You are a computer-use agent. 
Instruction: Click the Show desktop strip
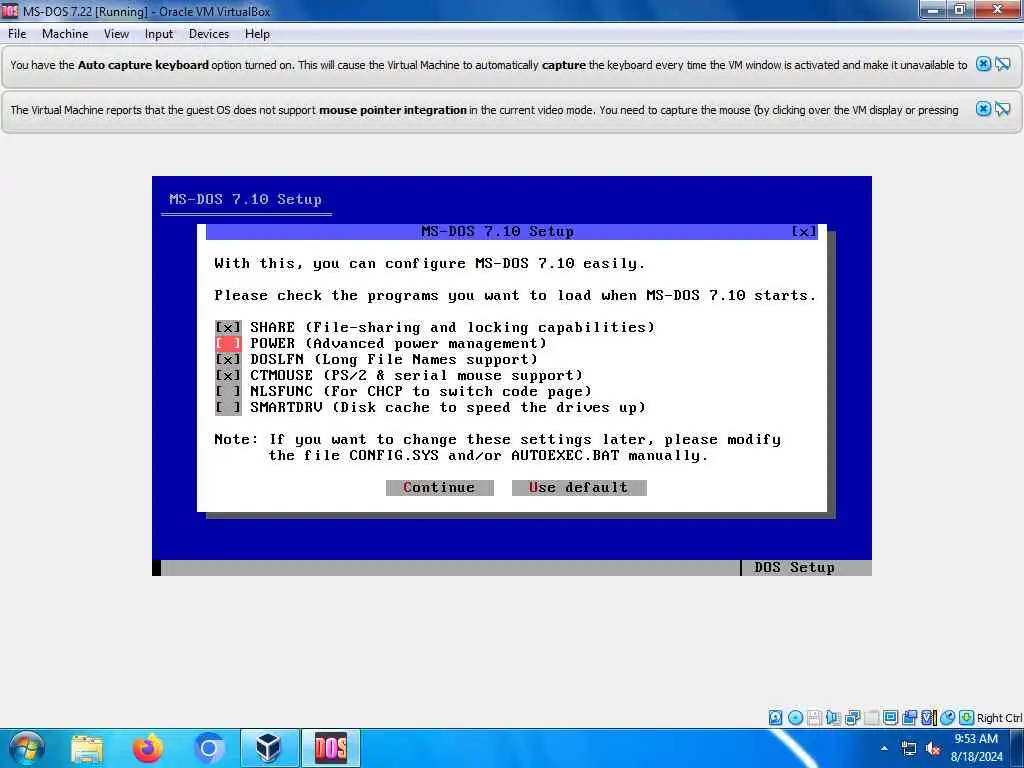1019,748
